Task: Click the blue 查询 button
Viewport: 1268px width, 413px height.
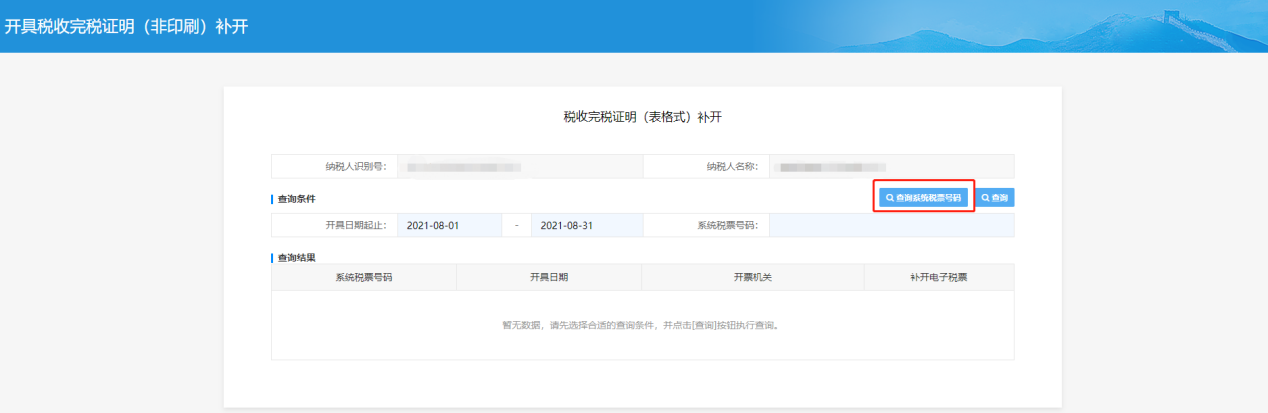Action: (x=995, y=198)
